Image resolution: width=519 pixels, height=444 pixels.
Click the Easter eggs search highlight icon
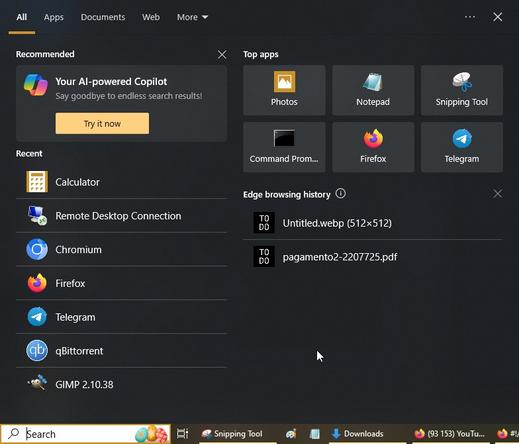pos(151,434)
